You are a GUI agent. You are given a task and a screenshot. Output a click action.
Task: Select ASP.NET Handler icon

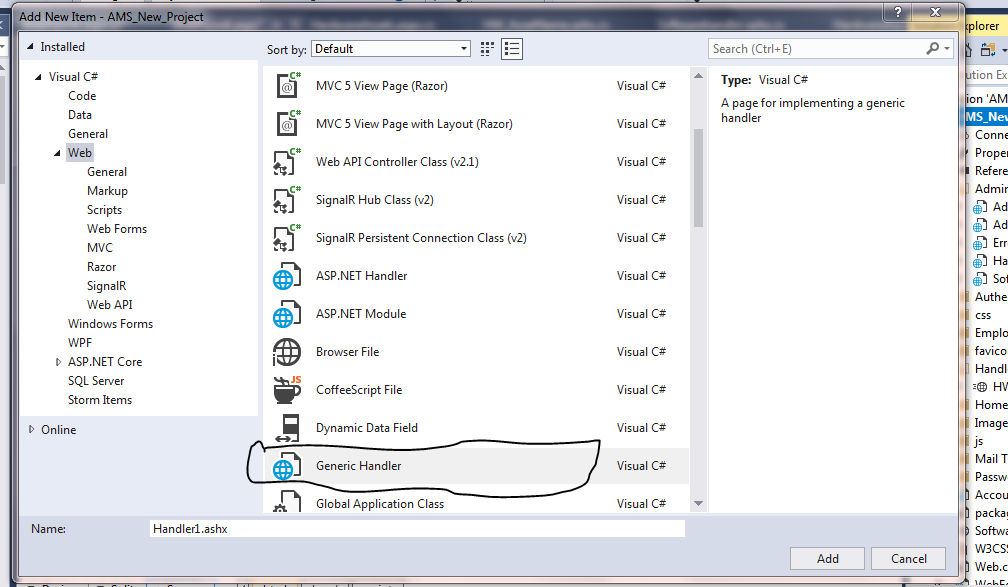click(287, 276)
